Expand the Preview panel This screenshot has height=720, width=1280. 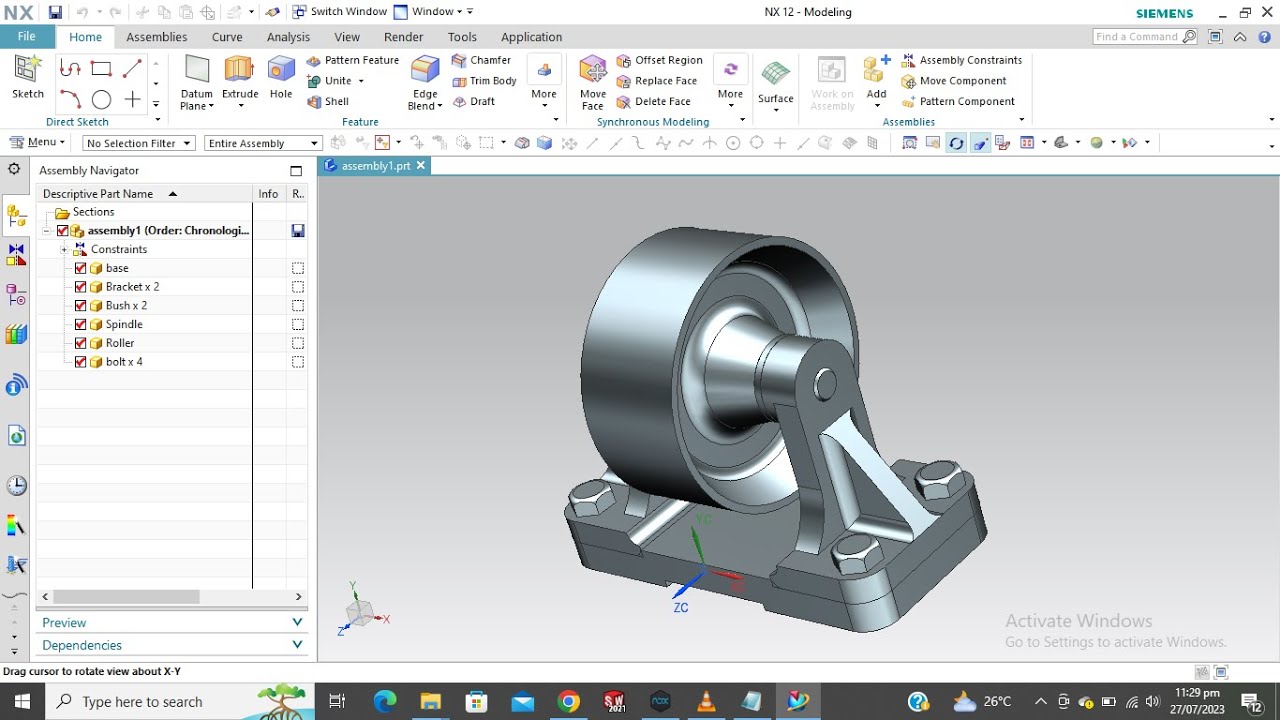172,622
